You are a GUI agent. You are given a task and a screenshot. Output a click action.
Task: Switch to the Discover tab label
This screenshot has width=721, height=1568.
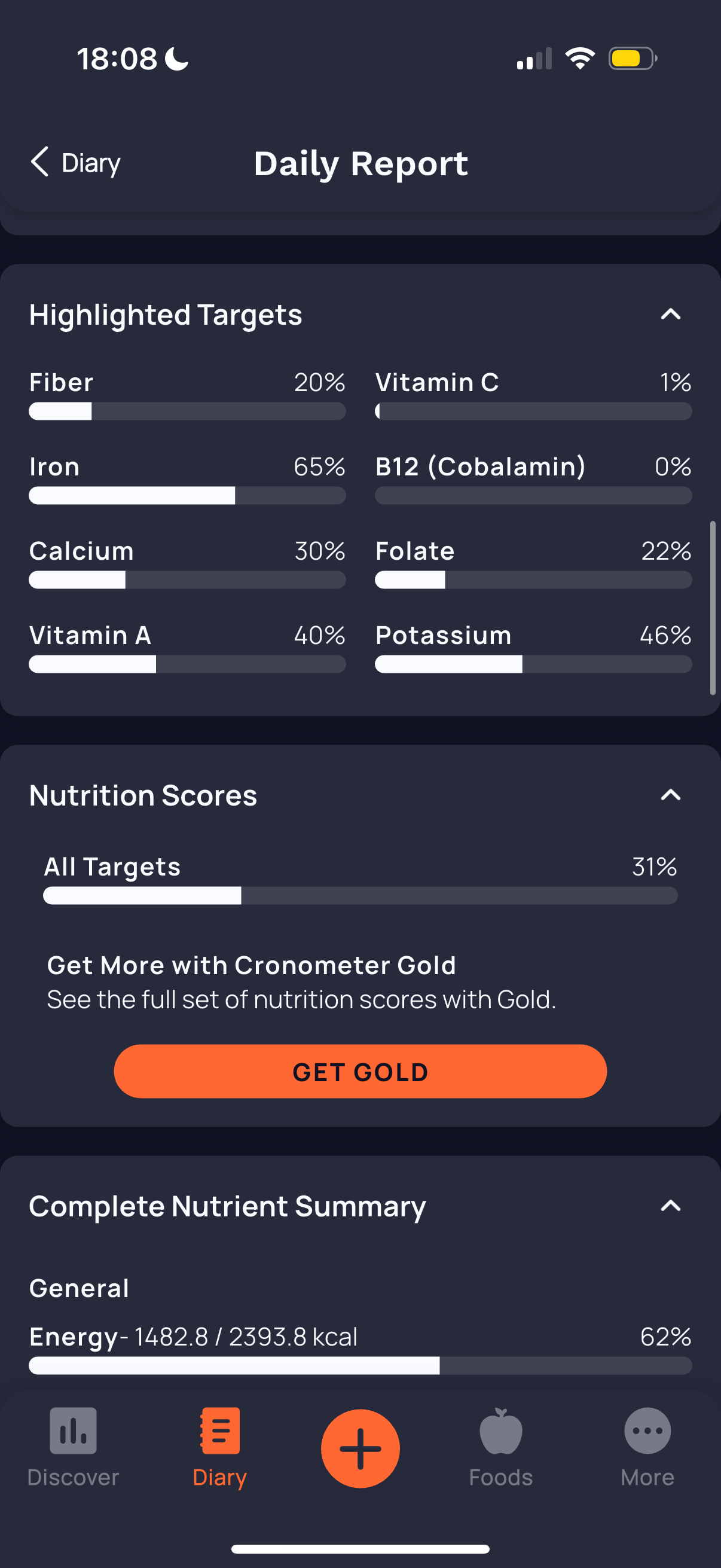click(x=73, y=1477)
